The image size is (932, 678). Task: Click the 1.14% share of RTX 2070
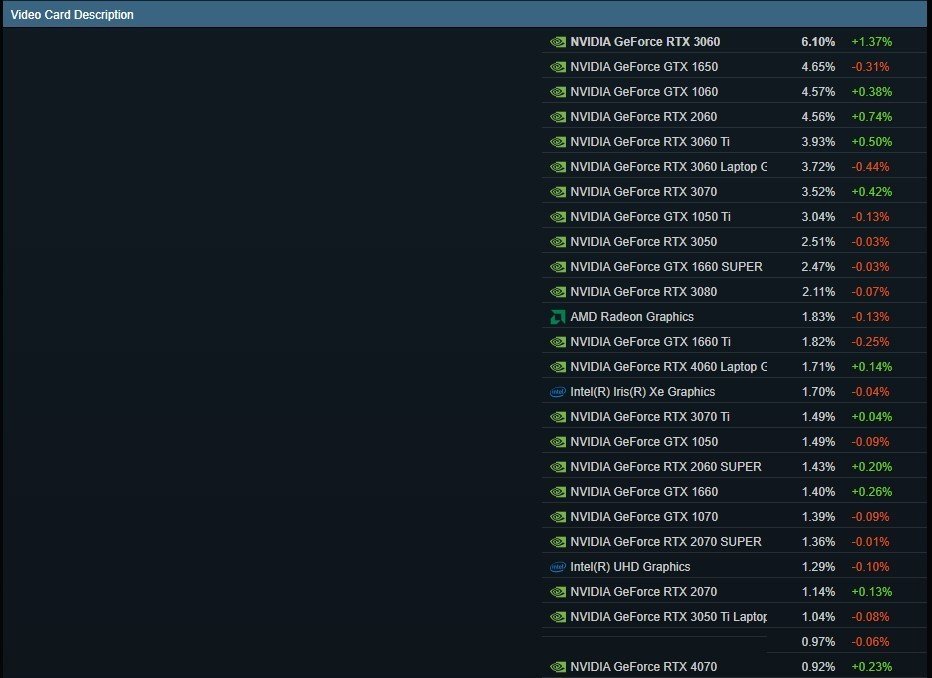(x=818, y=592)
